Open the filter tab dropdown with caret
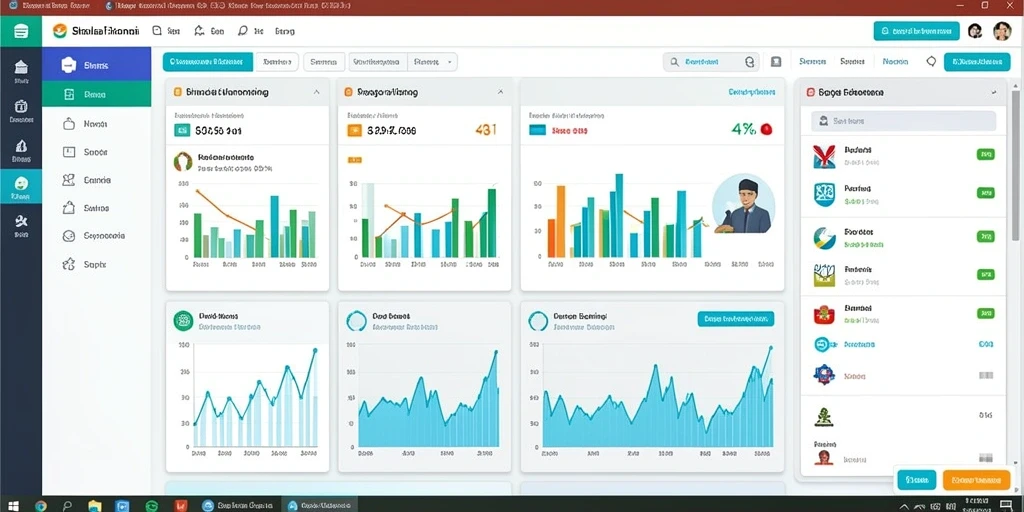Image resolution: width=1024 pixels, height=512 pixels. click(432, 62)
